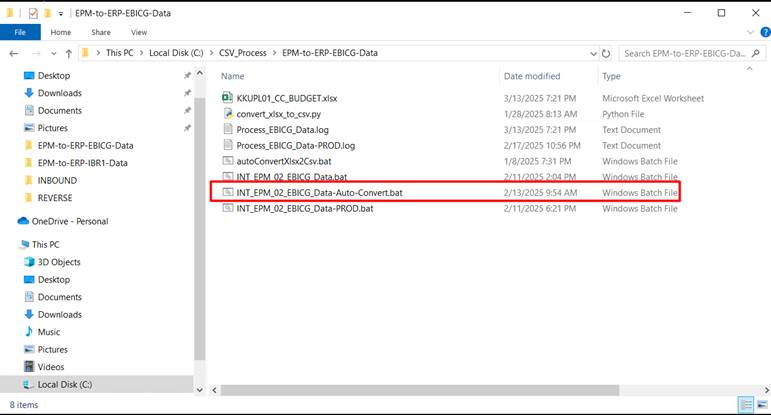This screenshot has width=771, height=415.
Task: Click the horizontal scrollbar left arrow
Action: pos(214,390)
